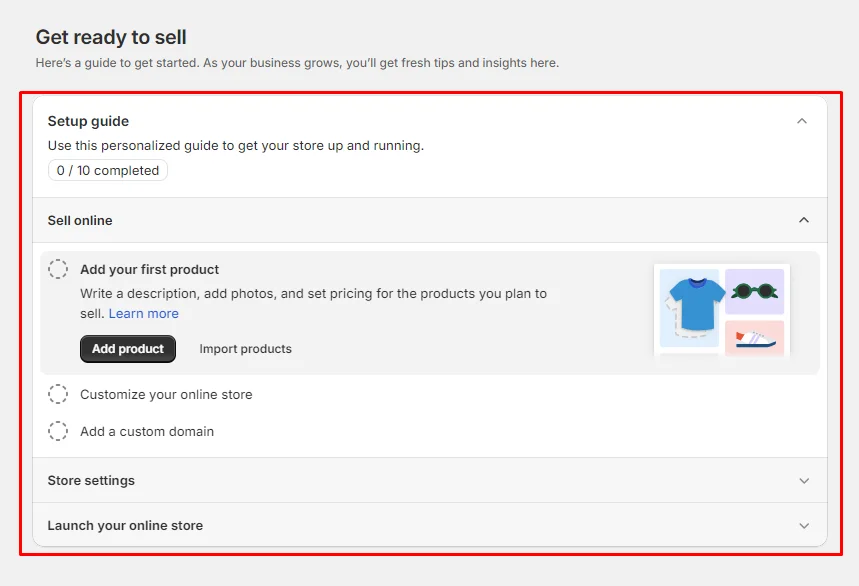Check off Customize your online store
The height and width of the screenshot is (586, 859).
coord(57,393)
